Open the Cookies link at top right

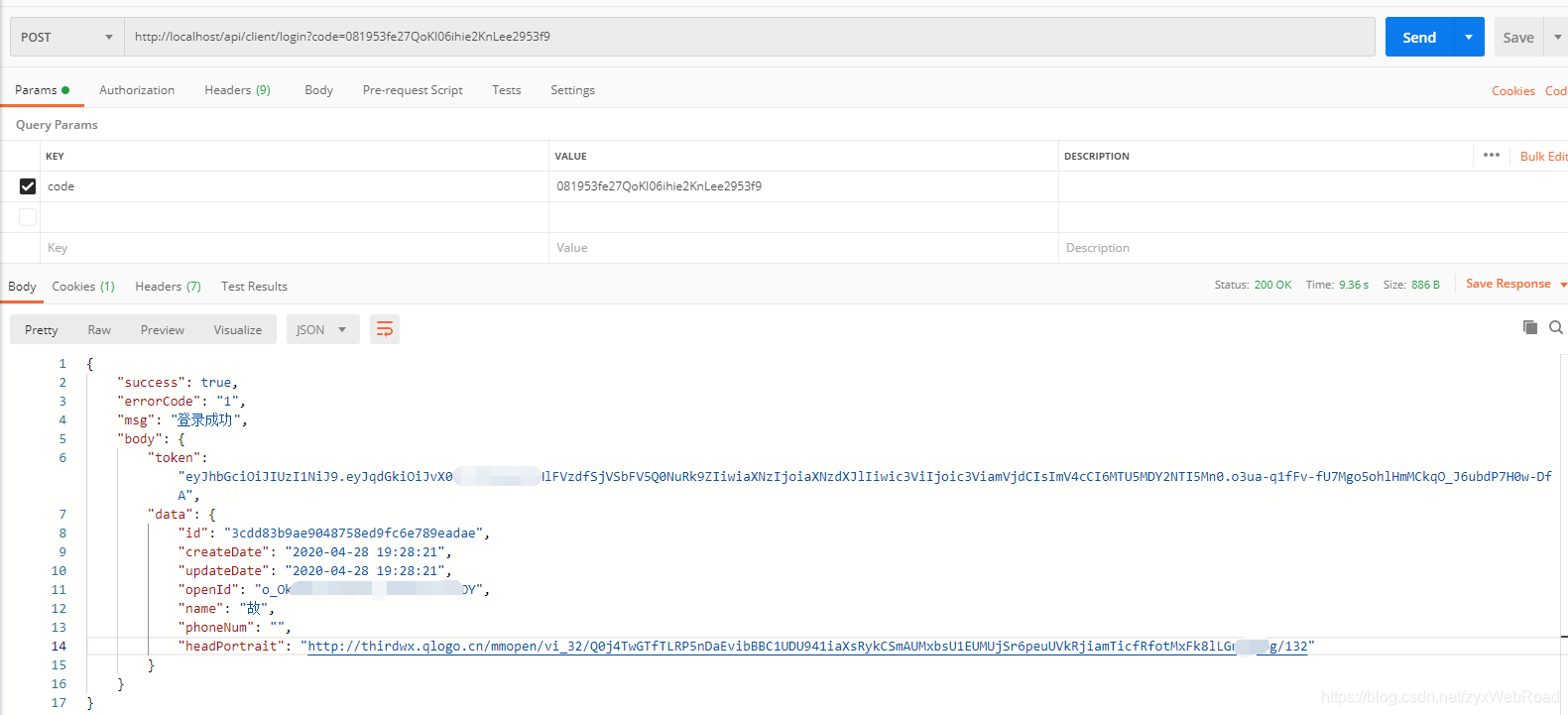(x=1513, y=91)
